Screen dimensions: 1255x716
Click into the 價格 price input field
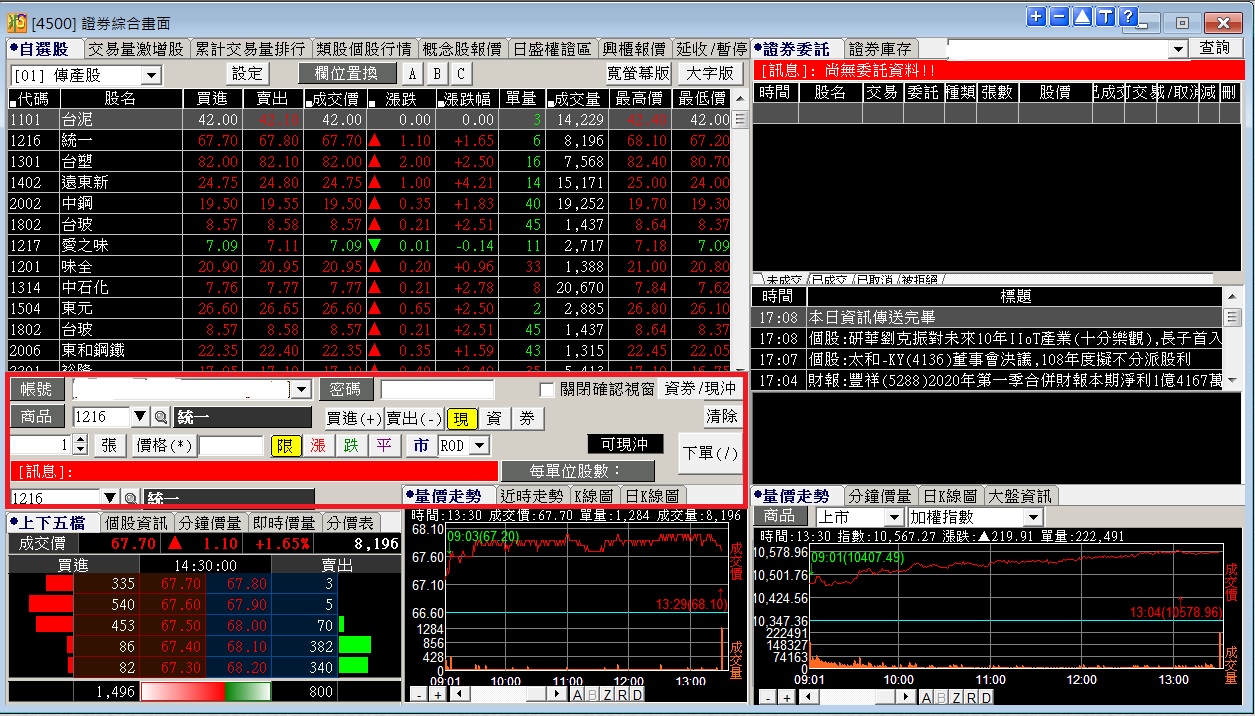(x=231, y=446)
